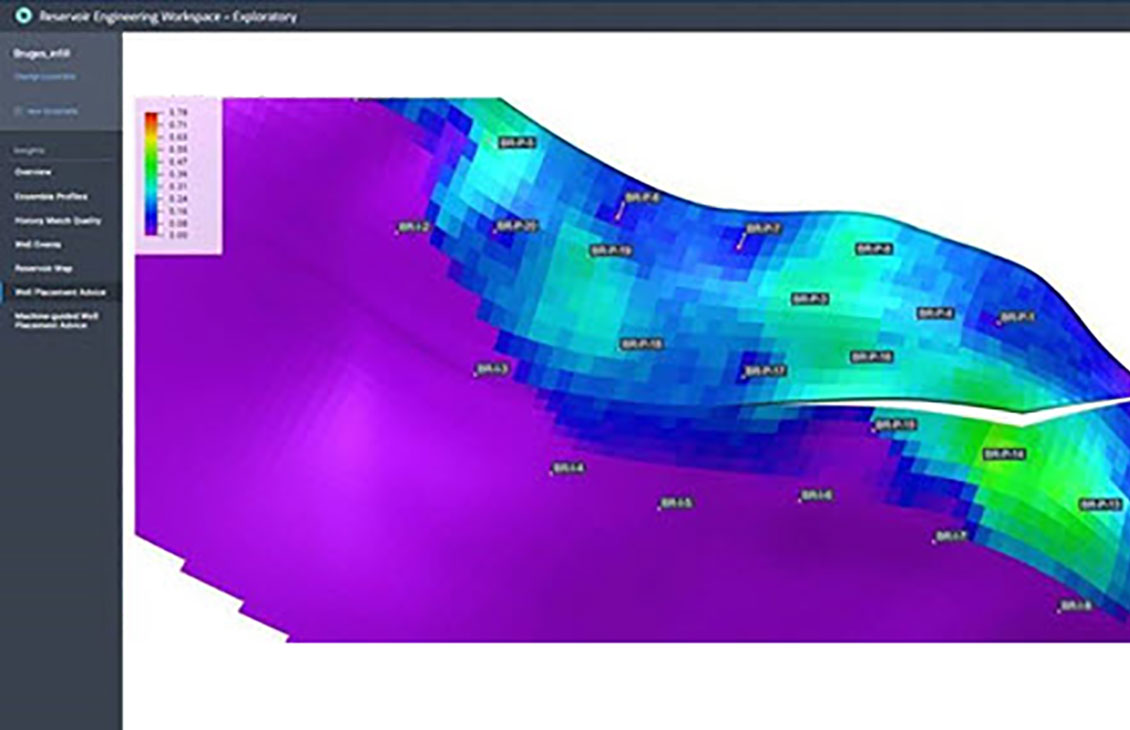Select History Match Quality in sidebar

[57, 220]
